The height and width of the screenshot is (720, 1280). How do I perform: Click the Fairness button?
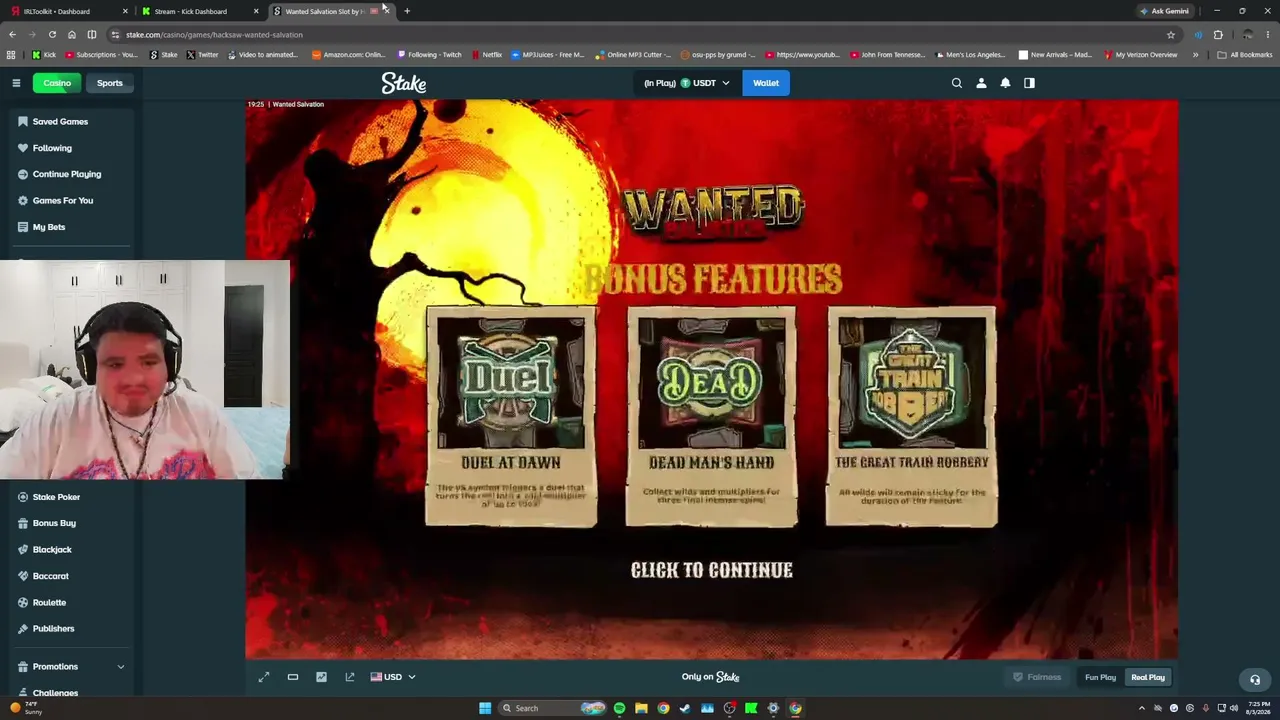(1037, 677)
